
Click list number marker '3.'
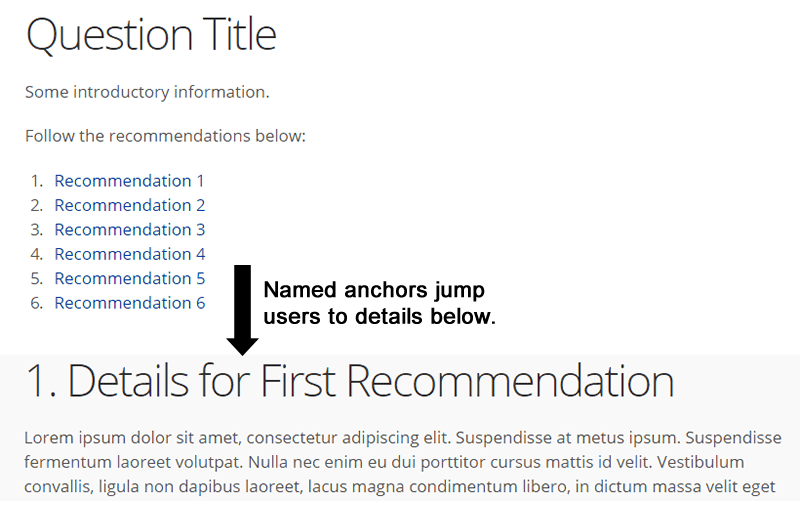point(37,230)
